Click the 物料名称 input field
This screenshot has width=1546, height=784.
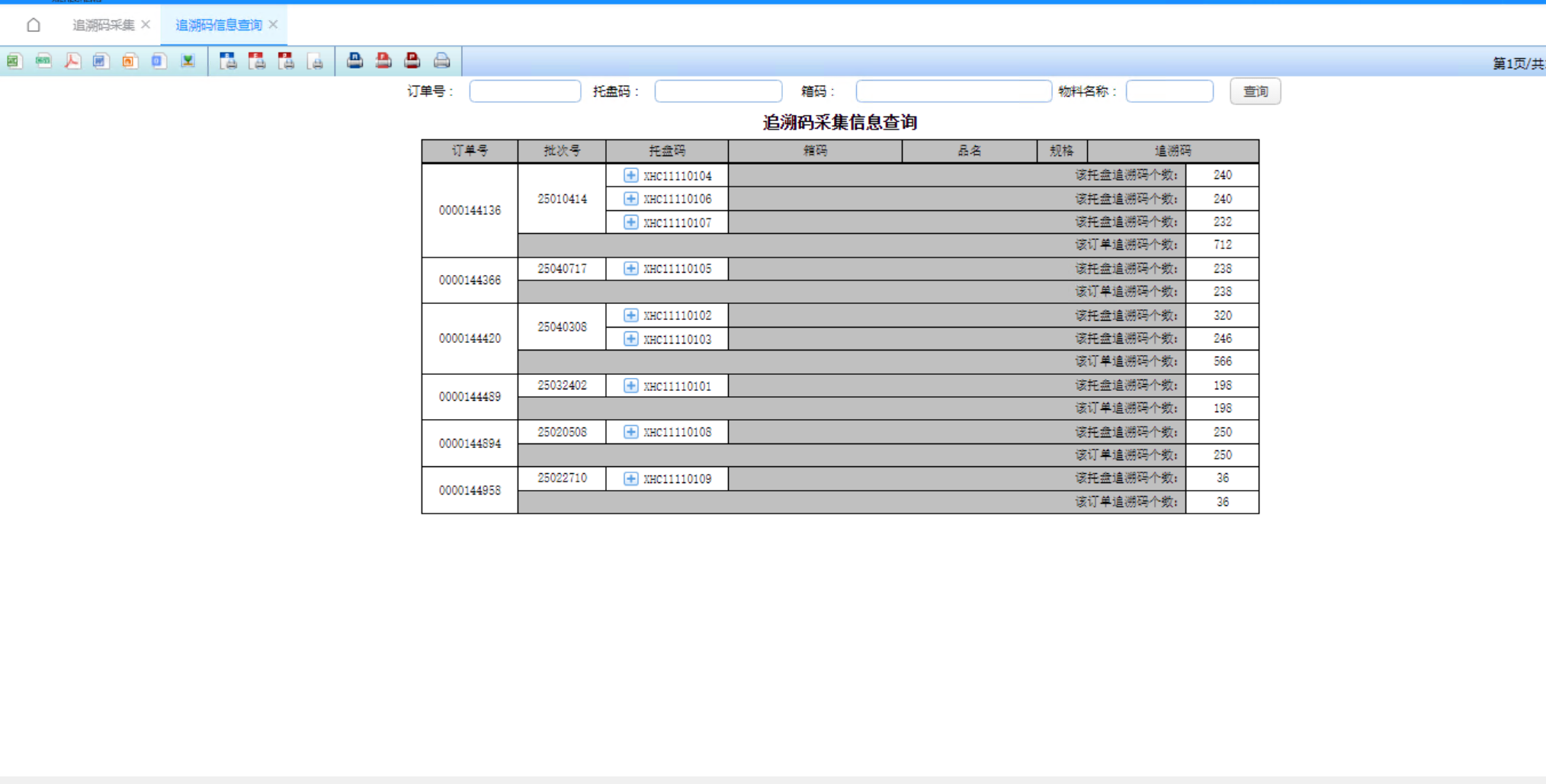[x=1169, y=91]
